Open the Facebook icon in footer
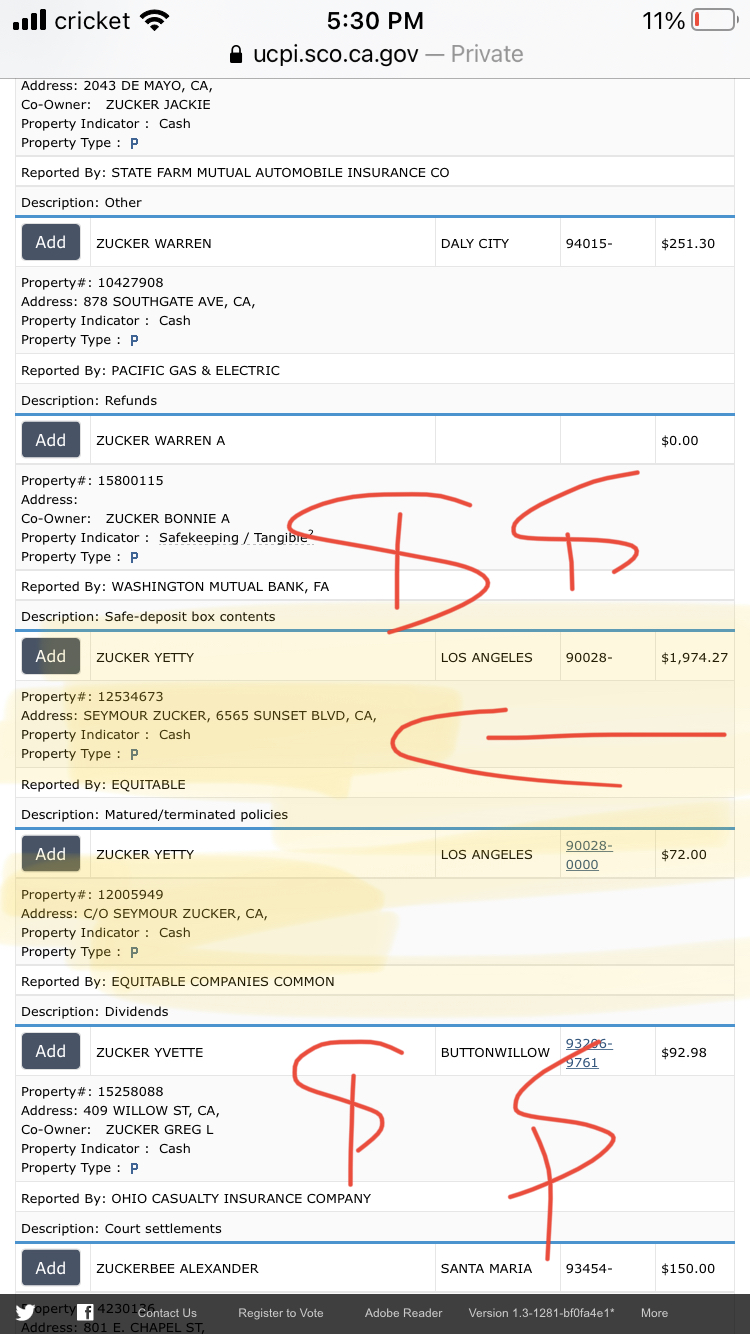The image size is (750, 1334). click(x=86, y=1312)
